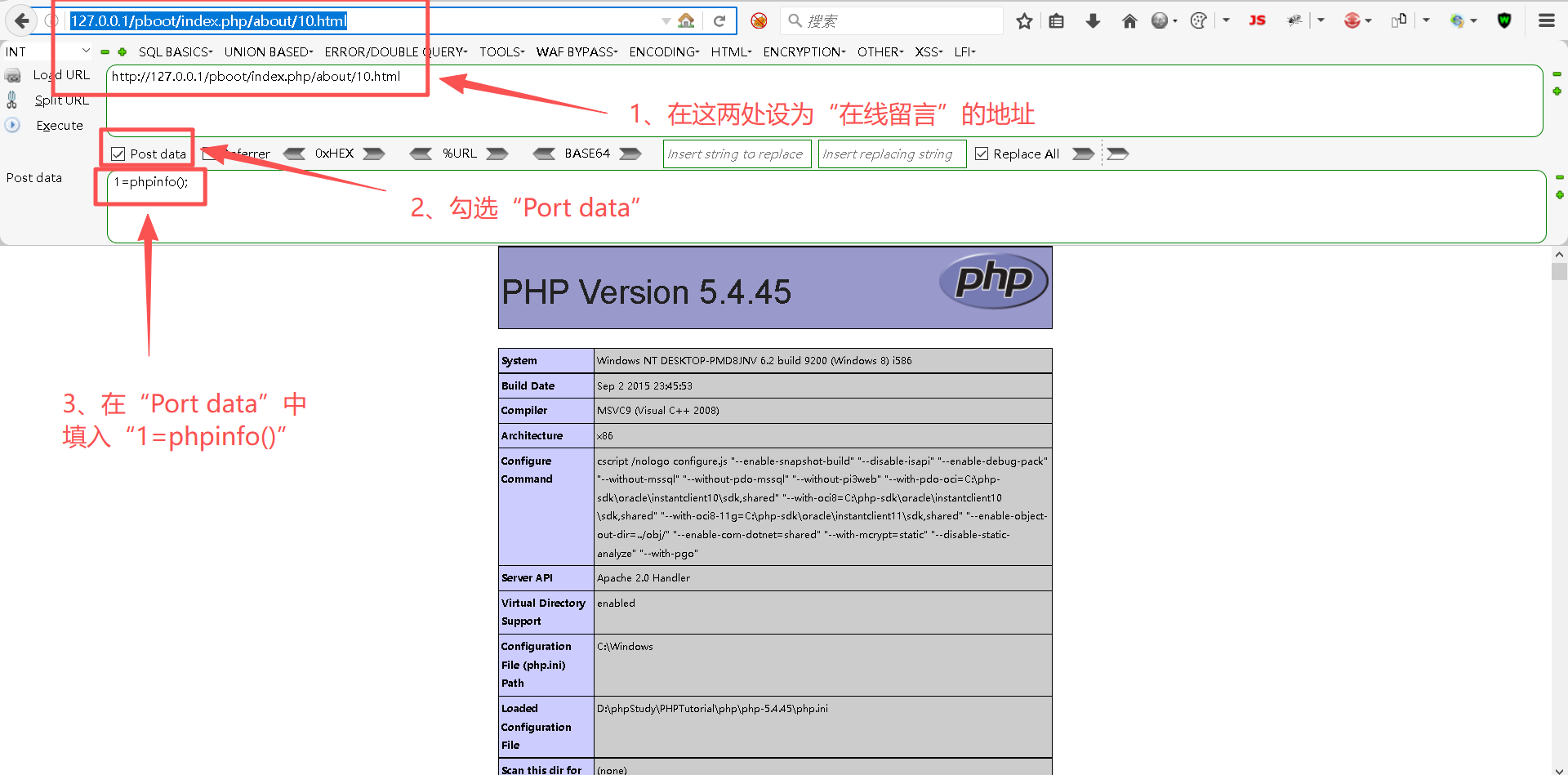1568x775 pixels.
Task: Open dropdown arrow after devices sync icon
Action: tap(1426, 20)
